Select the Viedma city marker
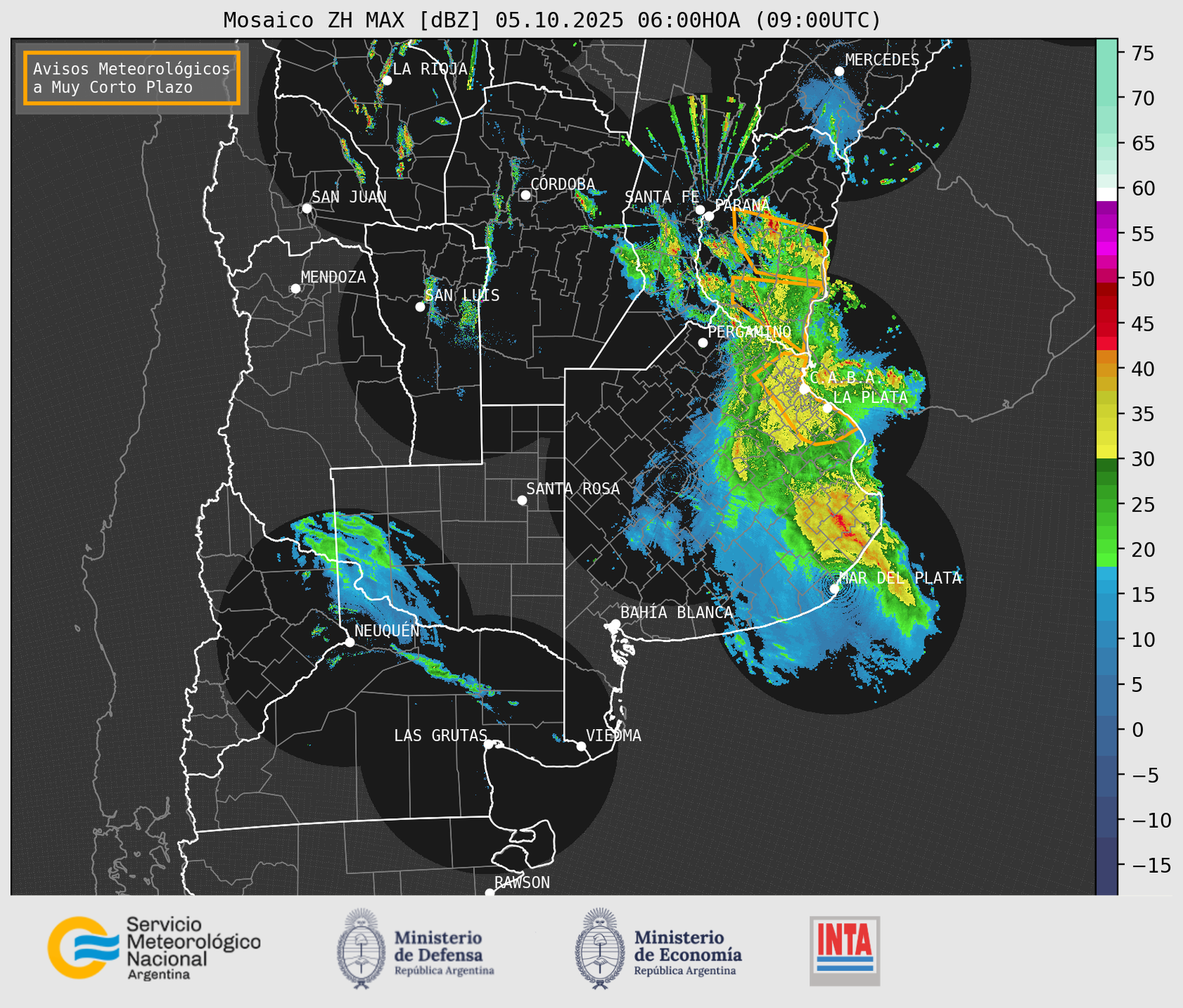The width and height of the screenshot is (1183, 1008). [581, 746]
